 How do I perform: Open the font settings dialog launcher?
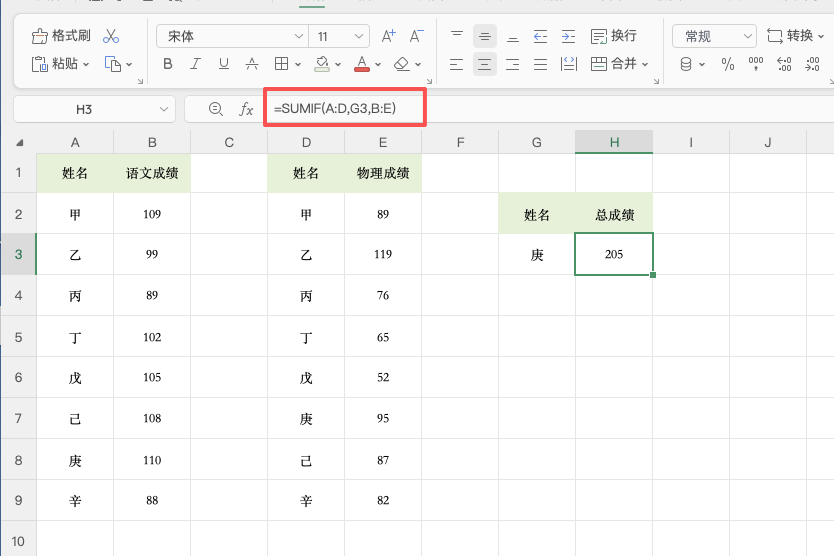pos(429,81)
